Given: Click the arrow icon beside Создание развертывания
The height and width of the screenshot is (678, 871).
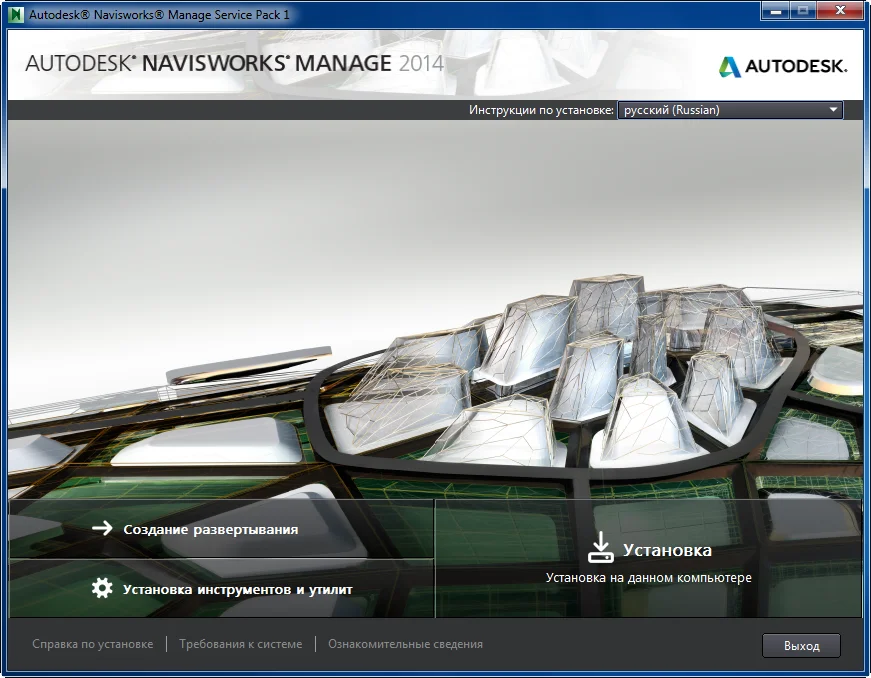Looking at the screenshot, I should click(102, 529).
